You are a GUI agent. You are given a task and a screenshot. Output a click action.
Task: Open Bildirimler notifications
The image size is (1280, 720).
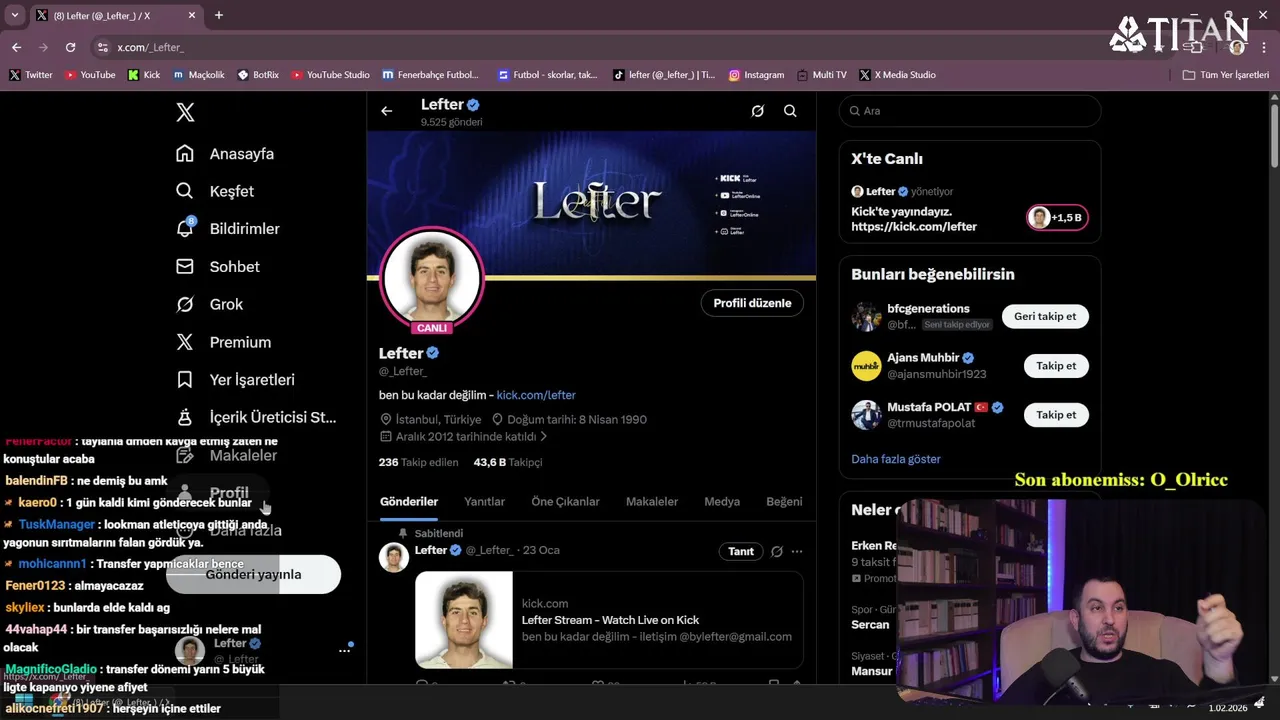[x=228, y=229]
